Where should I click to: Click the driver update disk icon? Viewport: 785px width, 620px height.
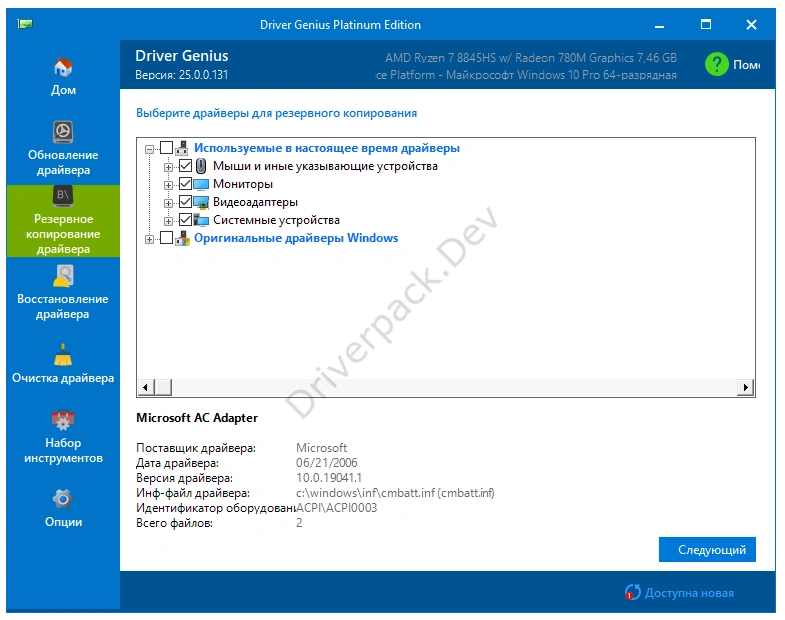click(x=63, y=132)
